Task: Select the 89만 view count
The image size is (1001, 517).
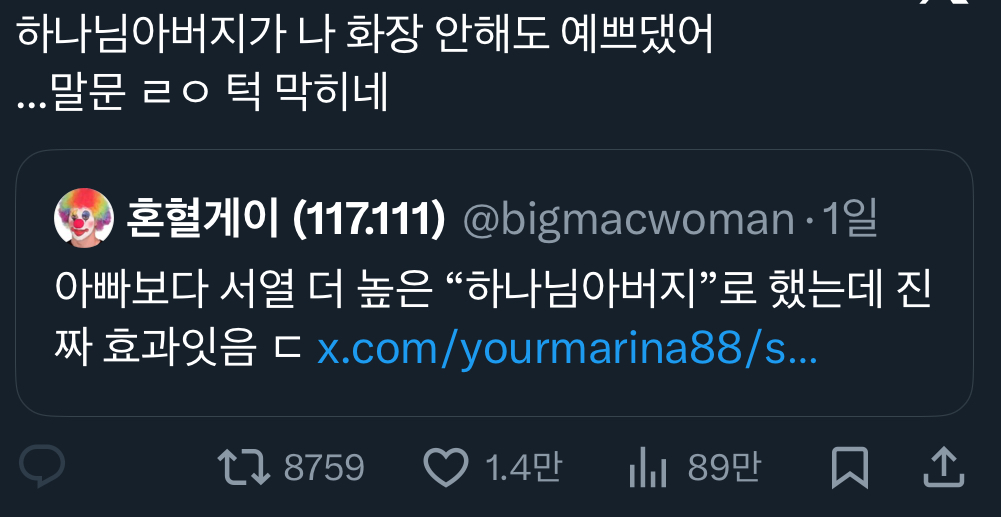Action: pos(724,467)
